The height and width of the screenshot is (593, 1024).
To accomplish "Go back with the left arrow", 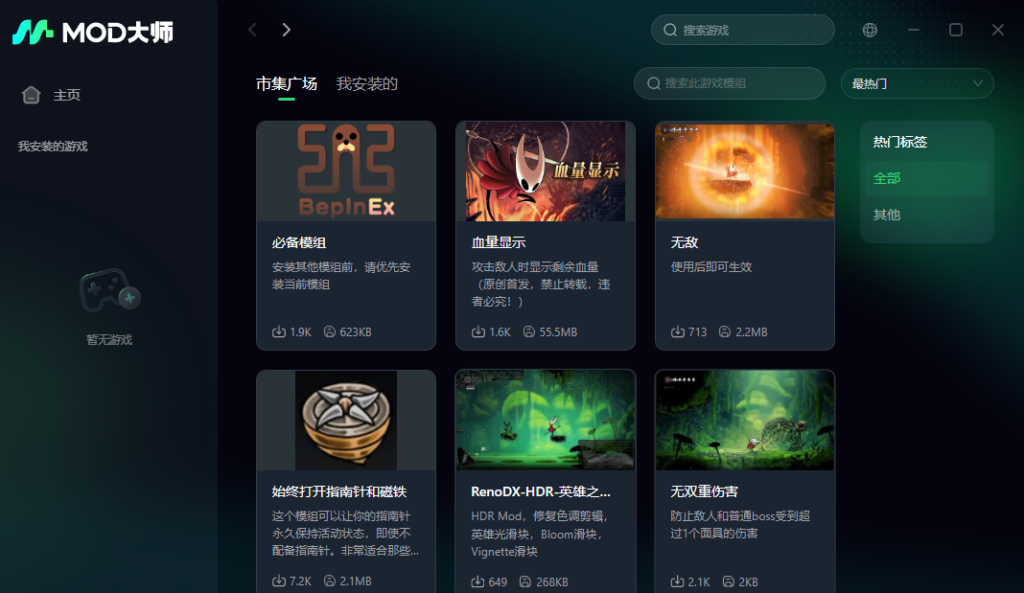I will click(x=252, y=30).
